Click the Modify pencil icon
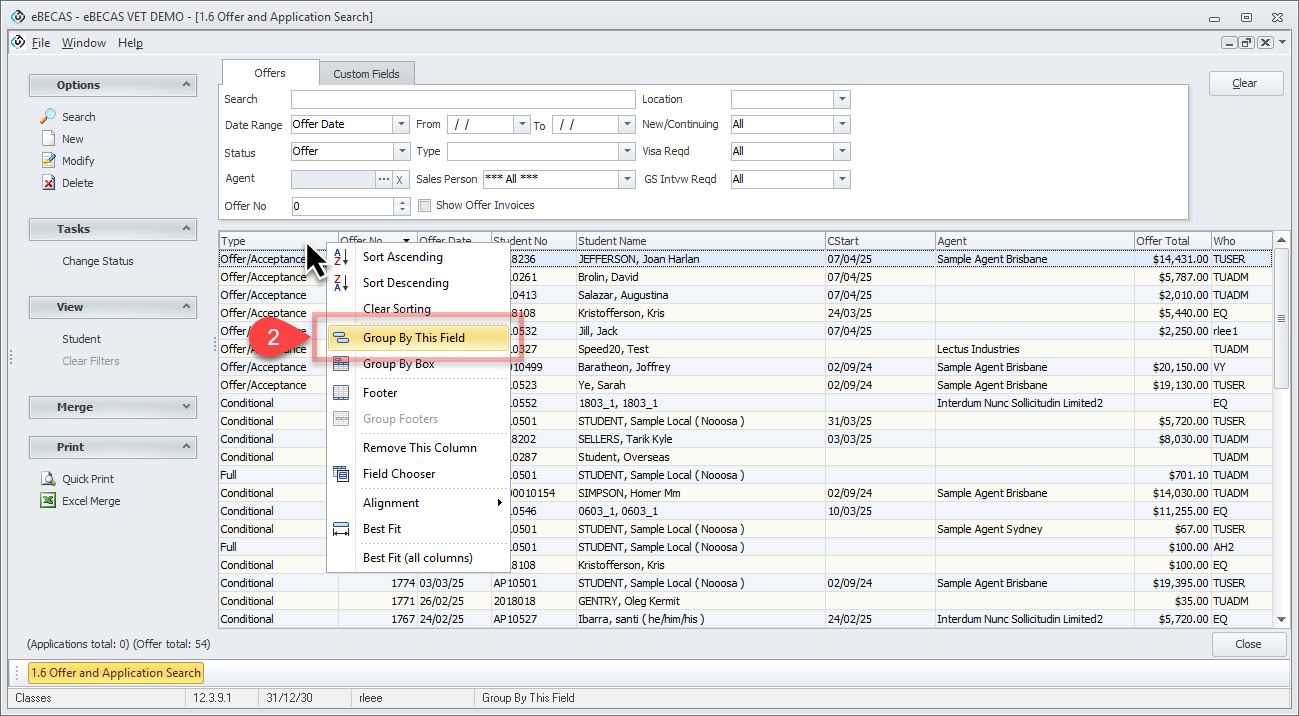The image size is (1299, 716). (48, 161)
